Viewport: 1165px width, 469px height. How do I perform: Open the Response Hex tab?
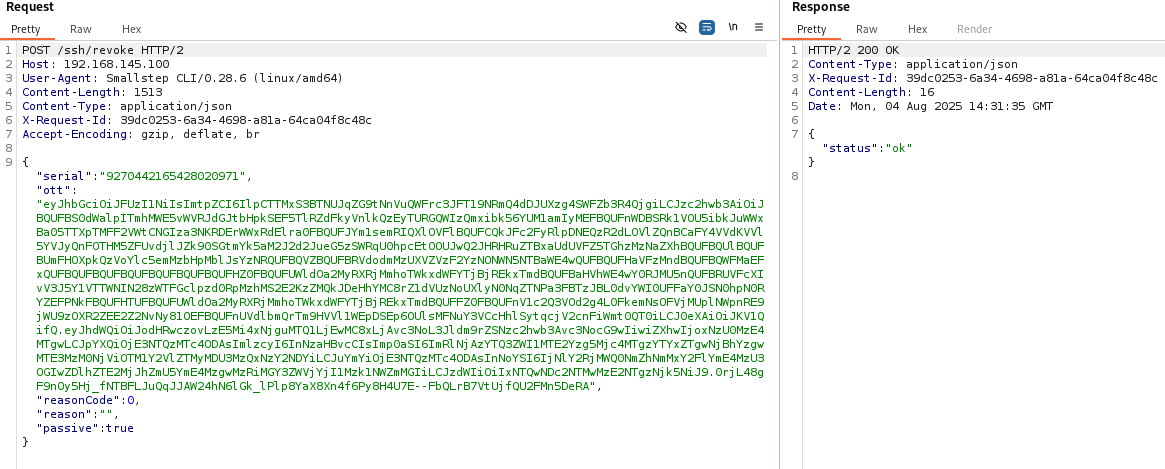coord(917,30)
